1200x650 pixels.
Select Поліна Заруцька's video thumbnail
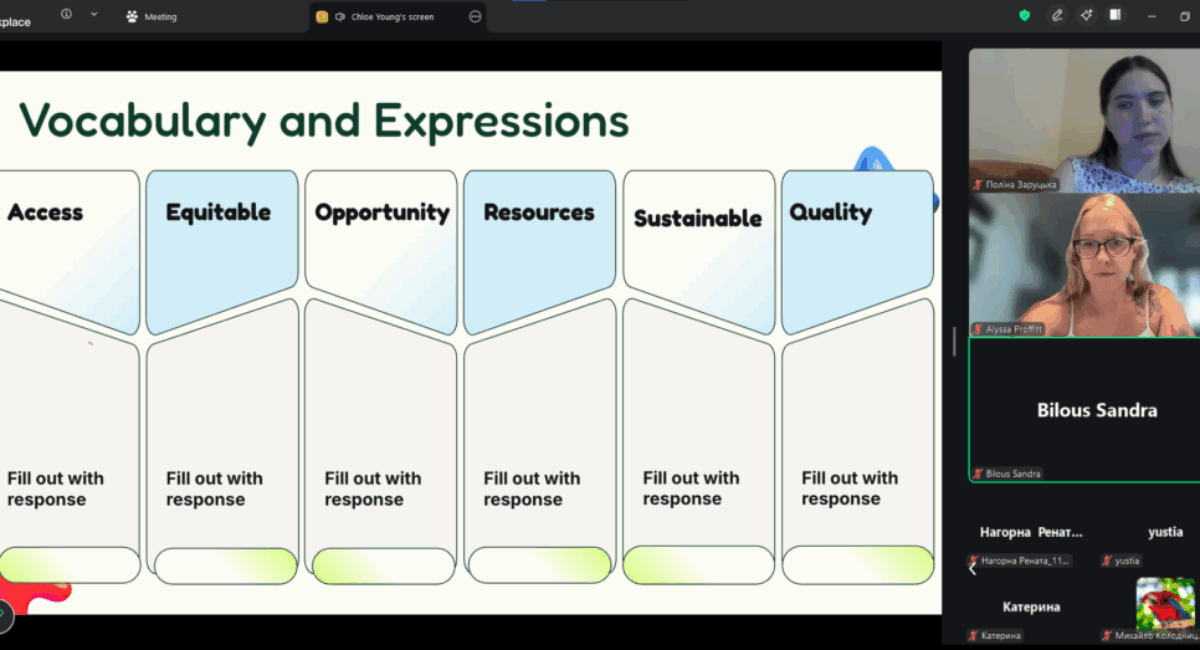[1084, 120]
